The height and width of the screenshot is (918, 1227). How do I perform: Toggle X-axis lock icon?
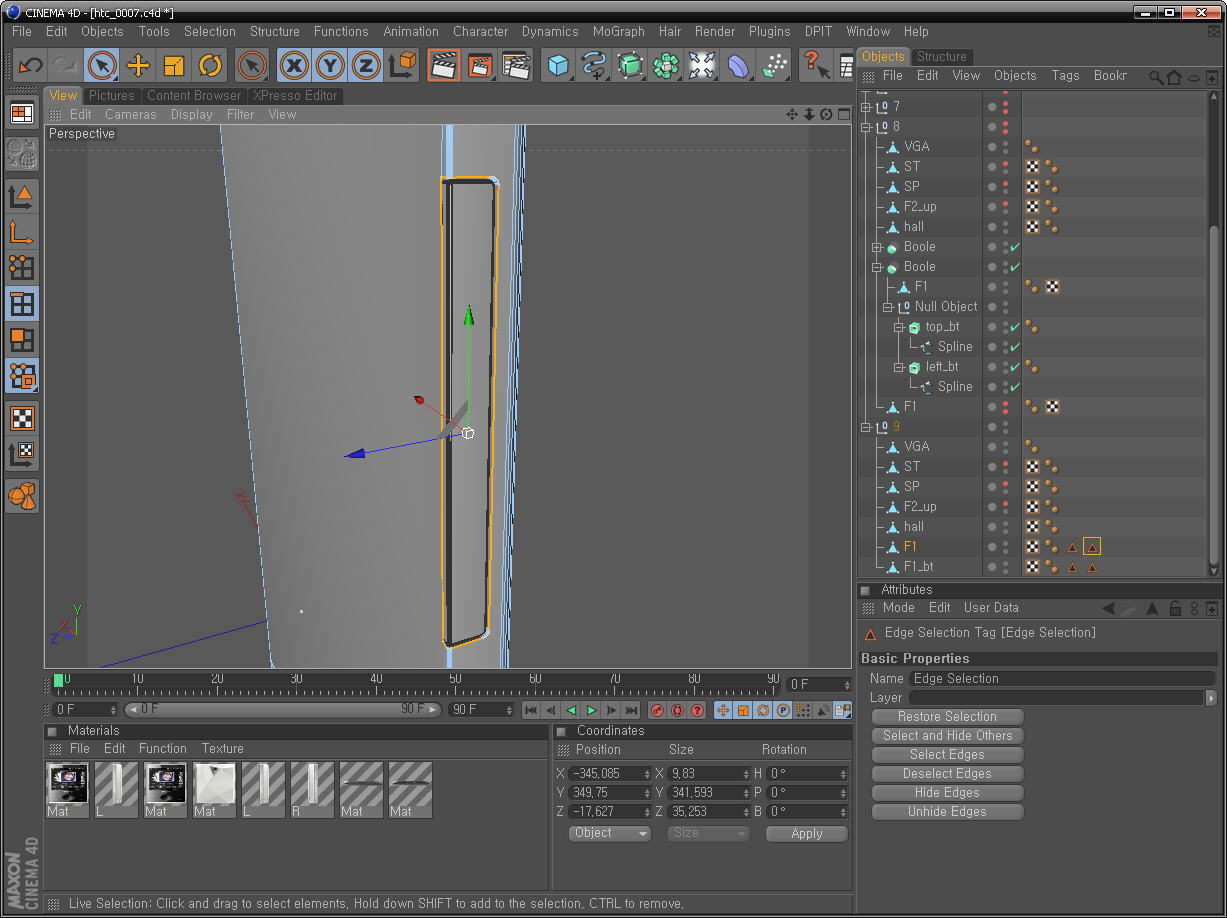tap(294, 66)
